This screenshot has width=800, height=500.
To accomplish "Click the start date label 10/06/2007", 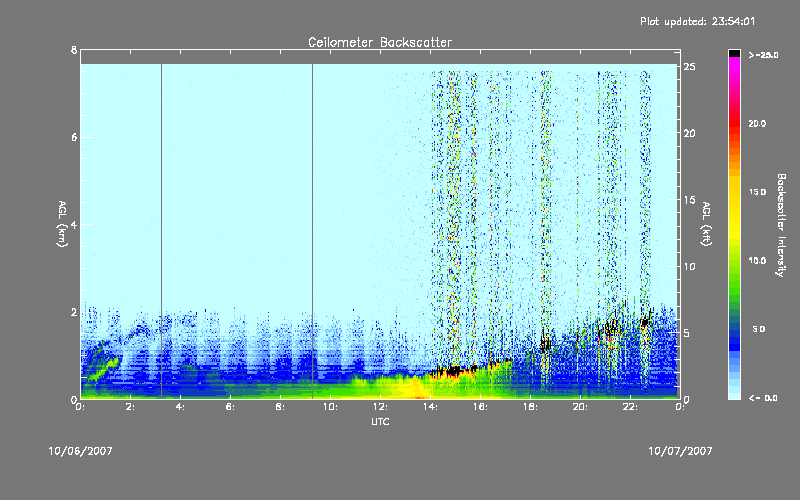I will 80,451.
